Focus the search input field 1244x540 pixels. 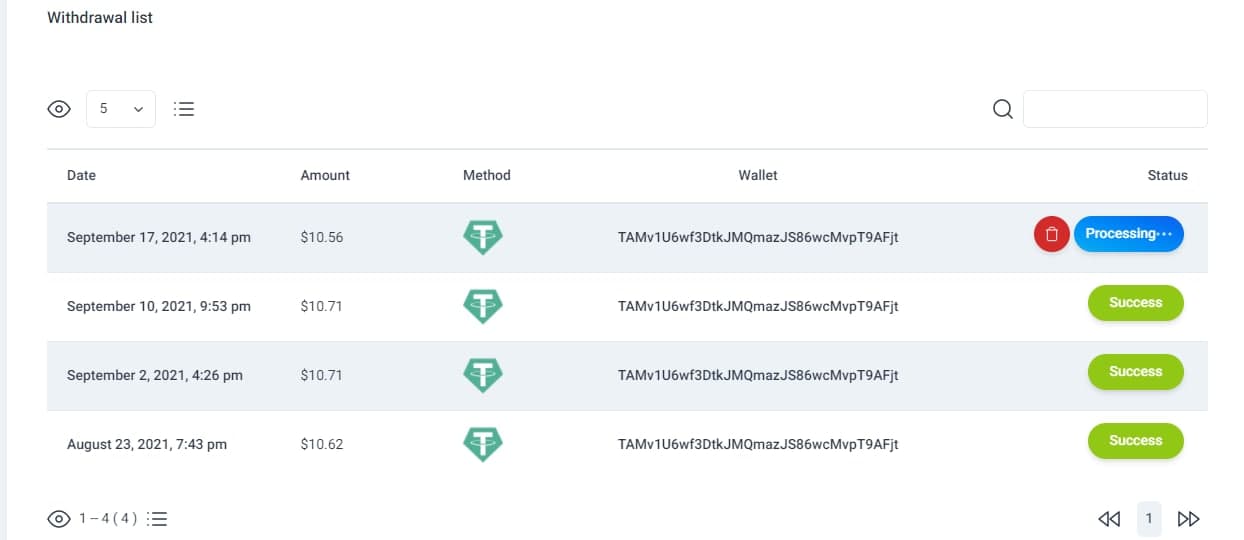click(x=1115, y=109)
